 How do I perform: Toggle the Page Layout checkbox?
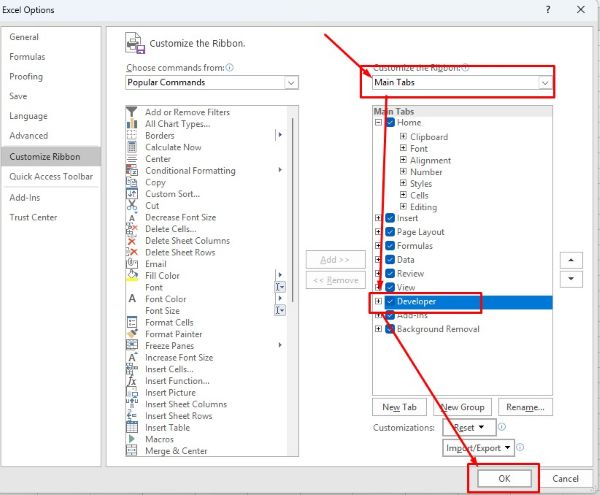point(390,232)
